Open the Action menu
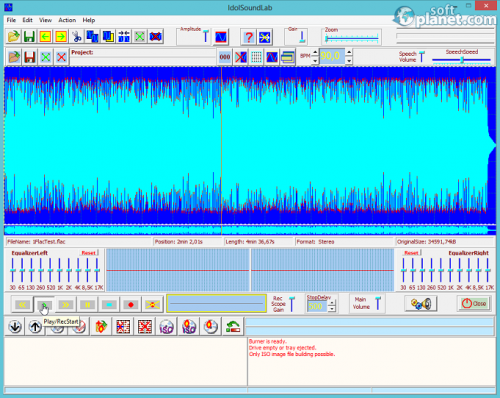 [67, 20]
